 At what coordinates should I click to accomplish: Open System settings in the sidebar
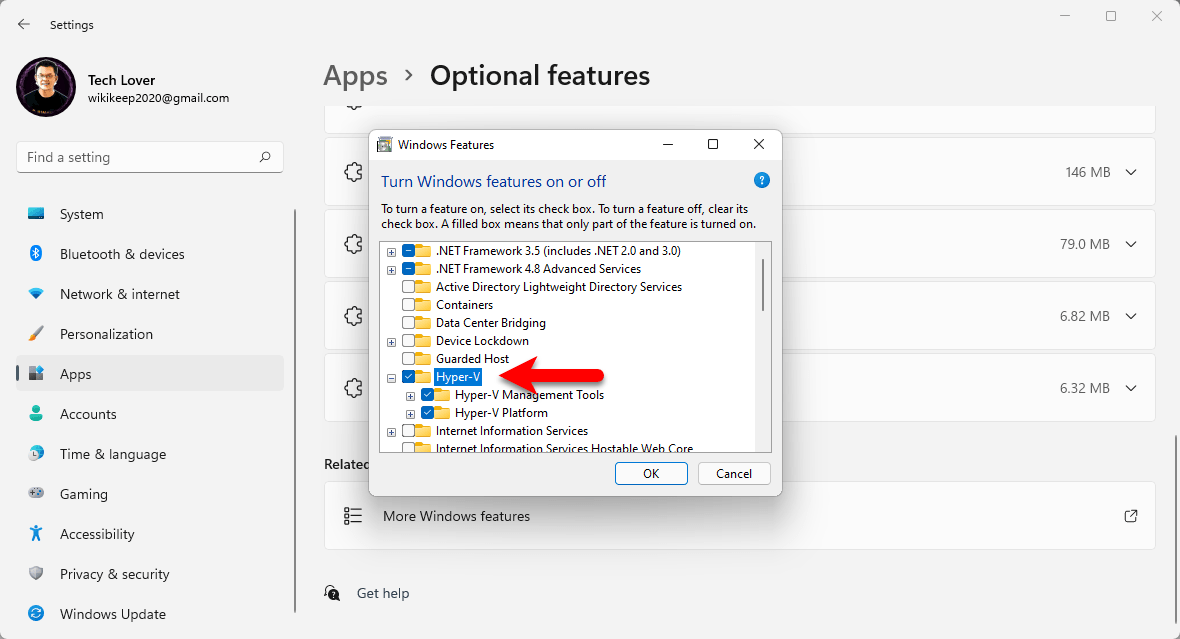pyautogui.click(x=150, y=214)
